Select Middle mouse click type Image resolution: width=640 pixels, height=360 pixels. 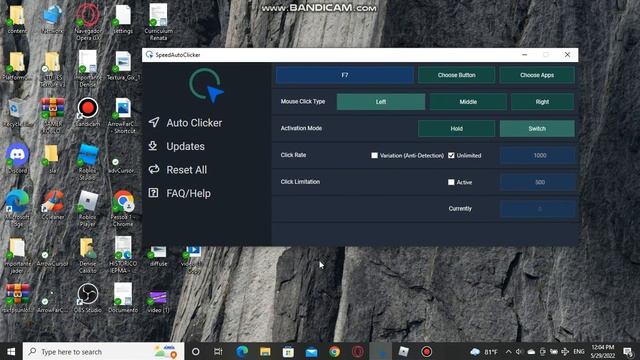(x=468, y=102)
